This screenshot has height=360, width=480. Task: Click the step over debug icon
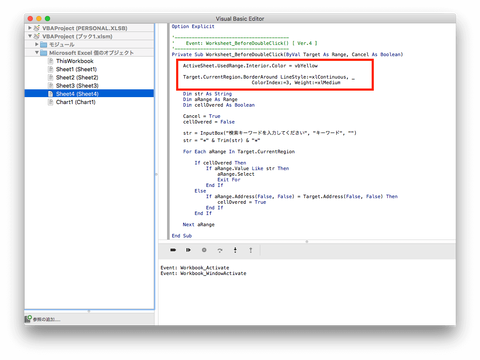[x=220, y=250]
